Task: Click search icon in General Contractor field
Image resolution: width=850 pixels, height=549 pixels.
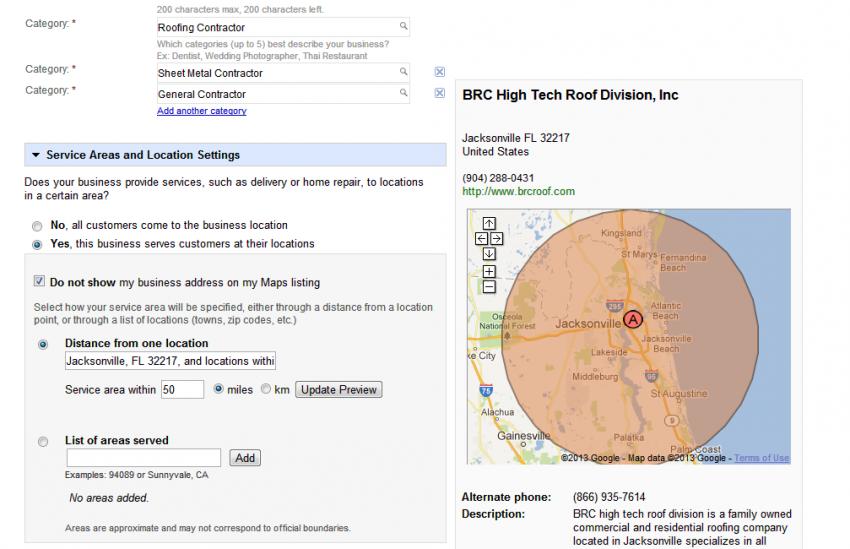Action: click(x=403, y=93)
